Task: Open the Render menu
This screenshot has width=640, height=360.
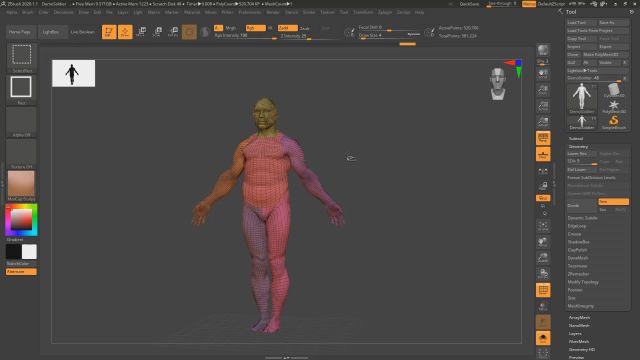Action: pyautogui.click(x=273, y=12)
